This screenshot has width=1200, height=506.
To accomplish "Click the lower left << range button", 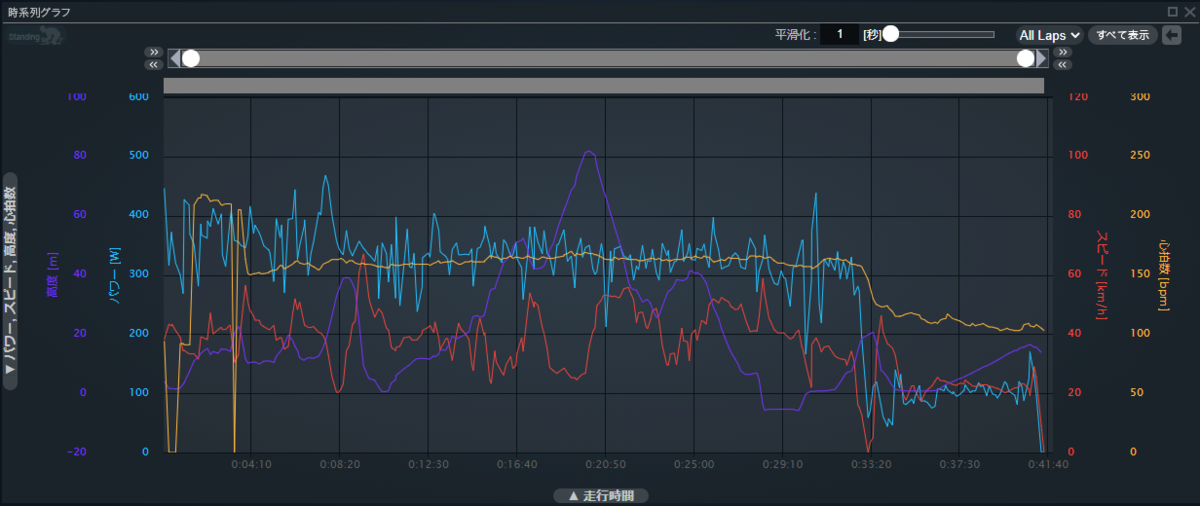I will click(153, 65).
